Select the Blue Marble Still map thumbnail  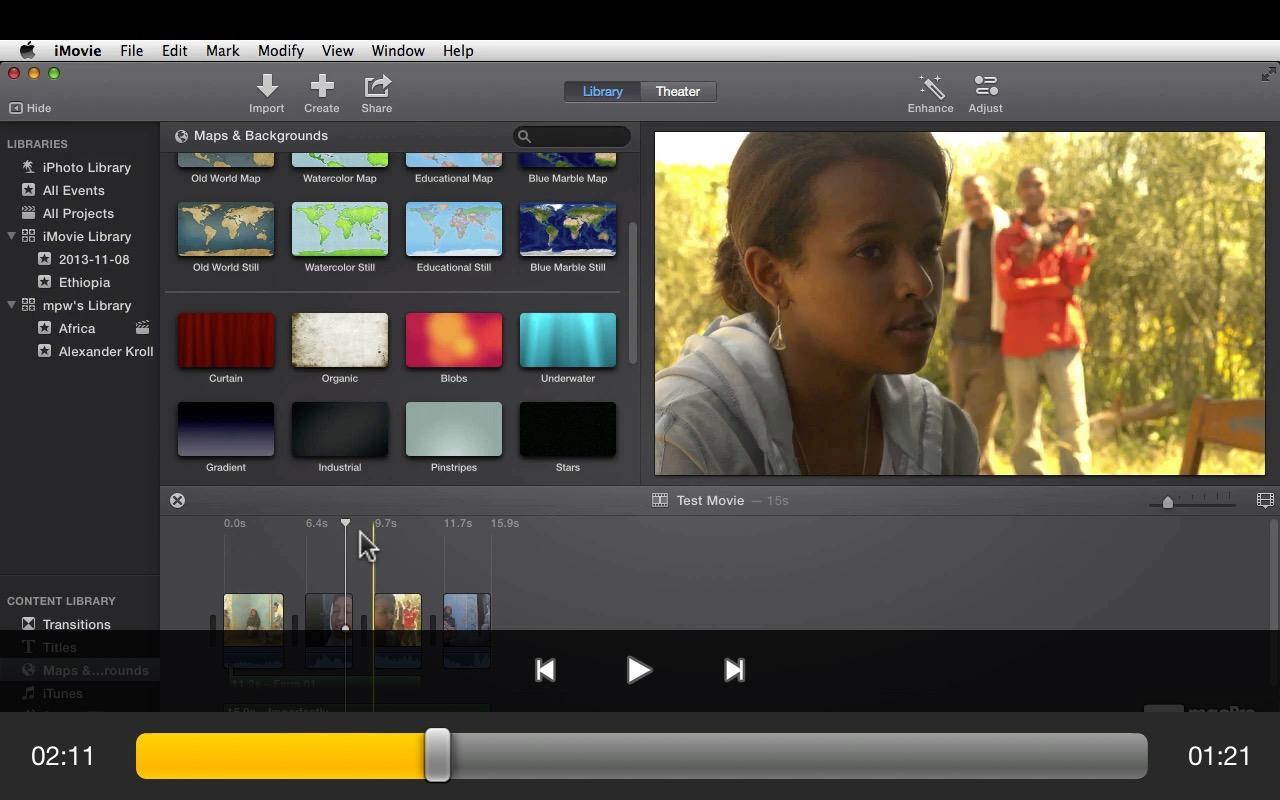point(568,229)
